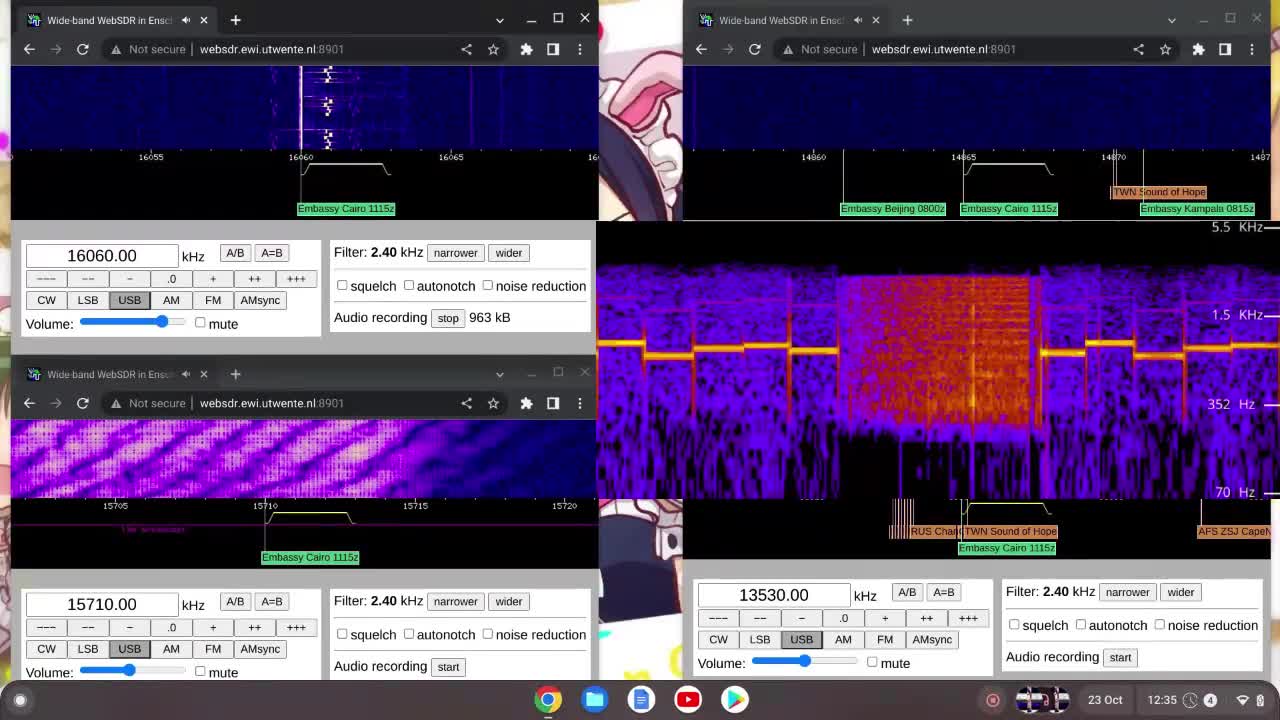
Task: Adjust the volume slider in the 13530 kHz window
Action: click(805, 661)
